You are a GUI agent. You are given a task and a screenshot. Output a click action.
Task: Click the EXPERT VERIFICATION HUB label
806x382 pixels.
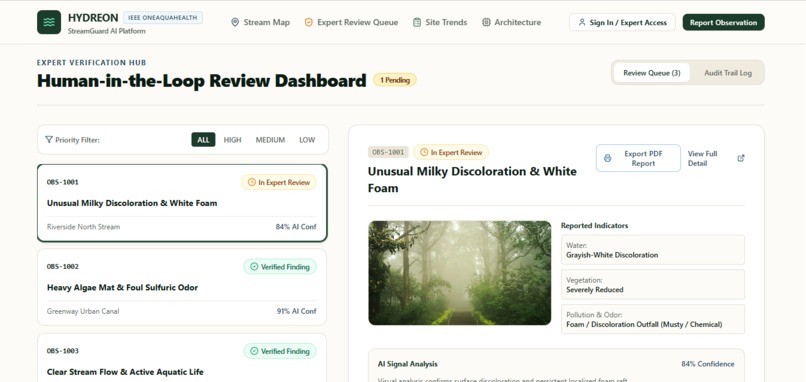91,62
